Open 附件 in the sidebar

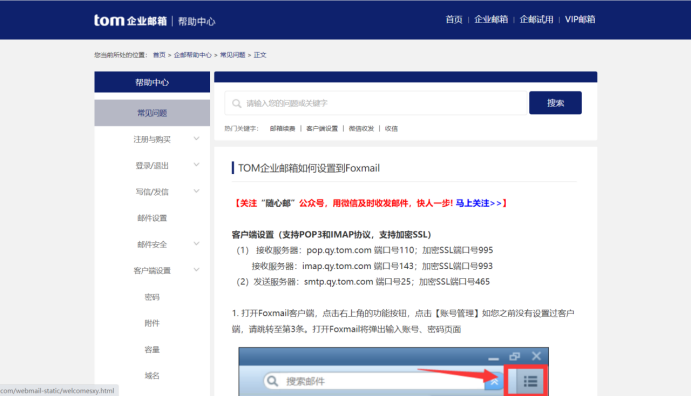pyautogui.click(x=152, y=323)
